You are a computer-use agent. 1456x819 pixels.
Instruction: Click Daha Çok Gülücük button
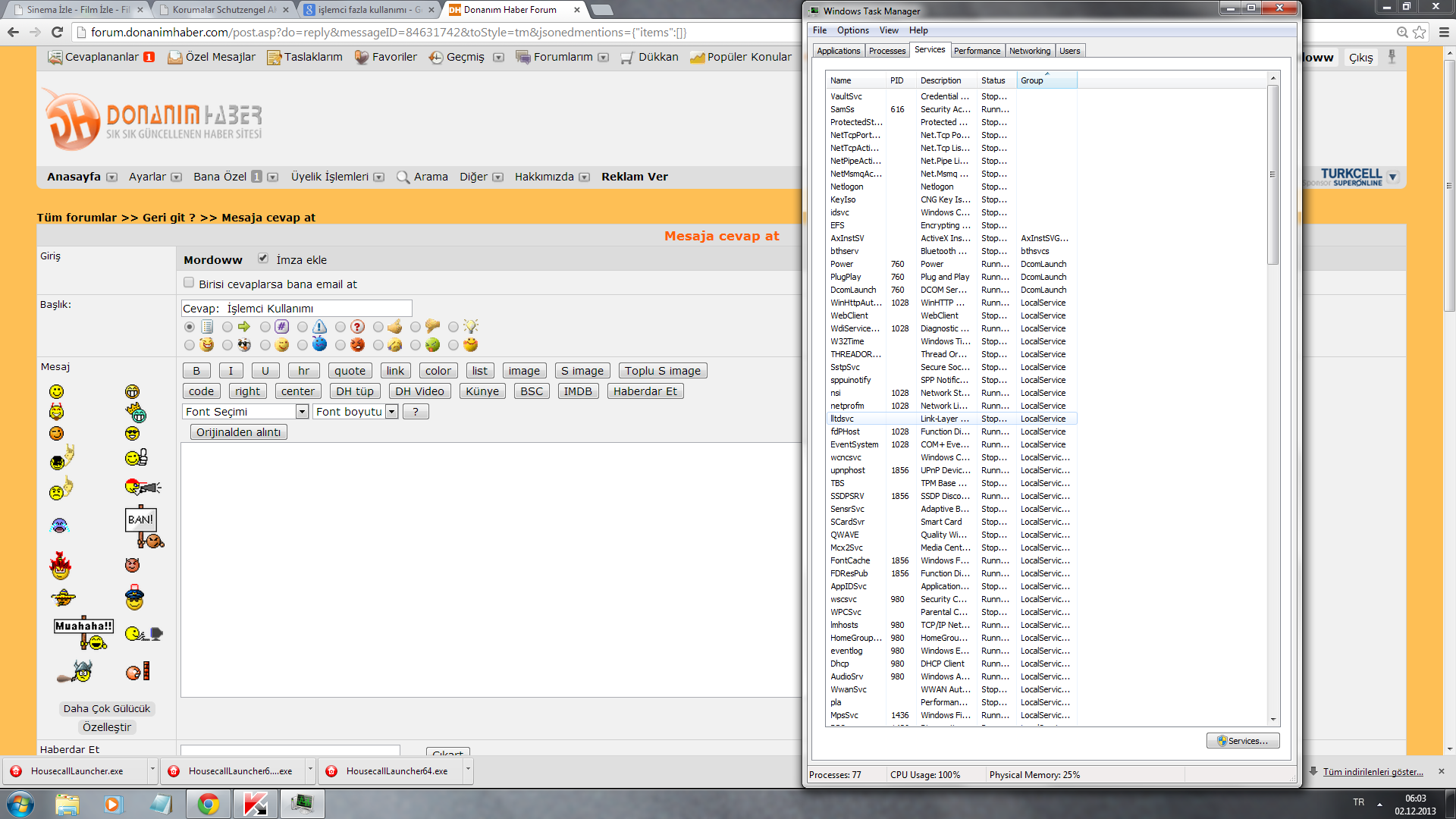point(107,708)
